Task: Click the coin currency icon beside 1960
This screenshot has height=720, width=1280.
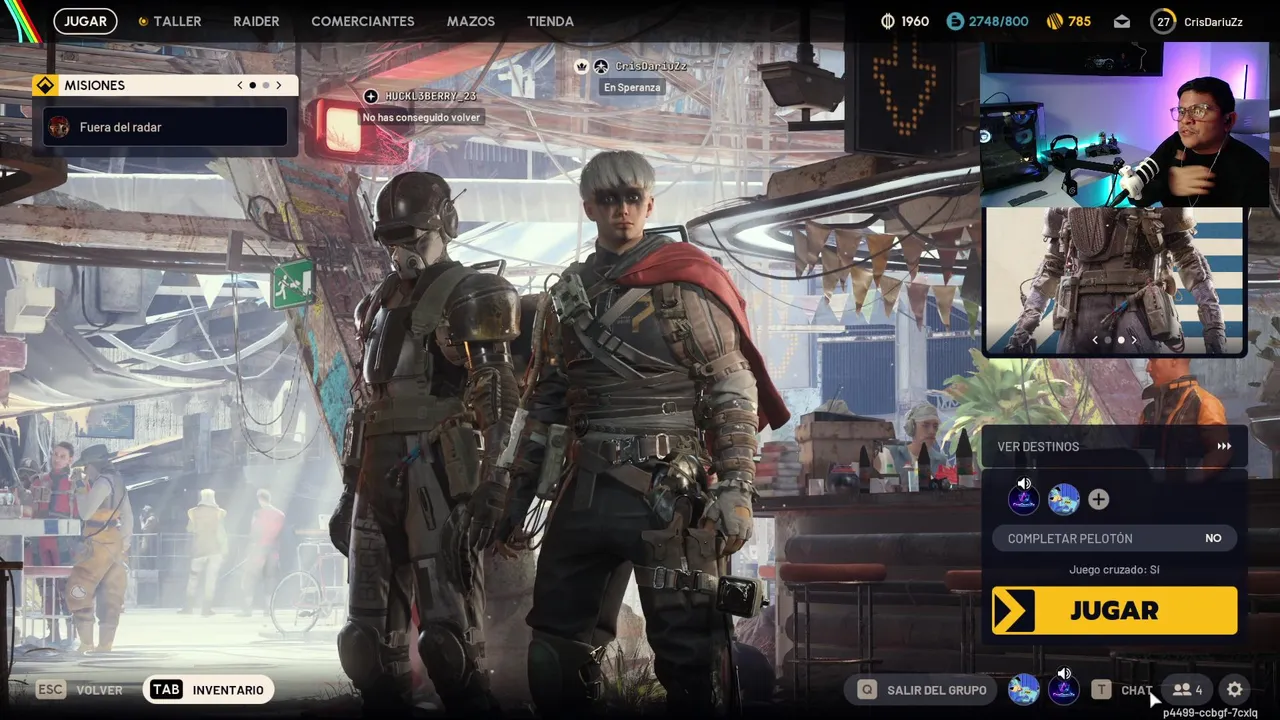Action: [x=888, y=21]
